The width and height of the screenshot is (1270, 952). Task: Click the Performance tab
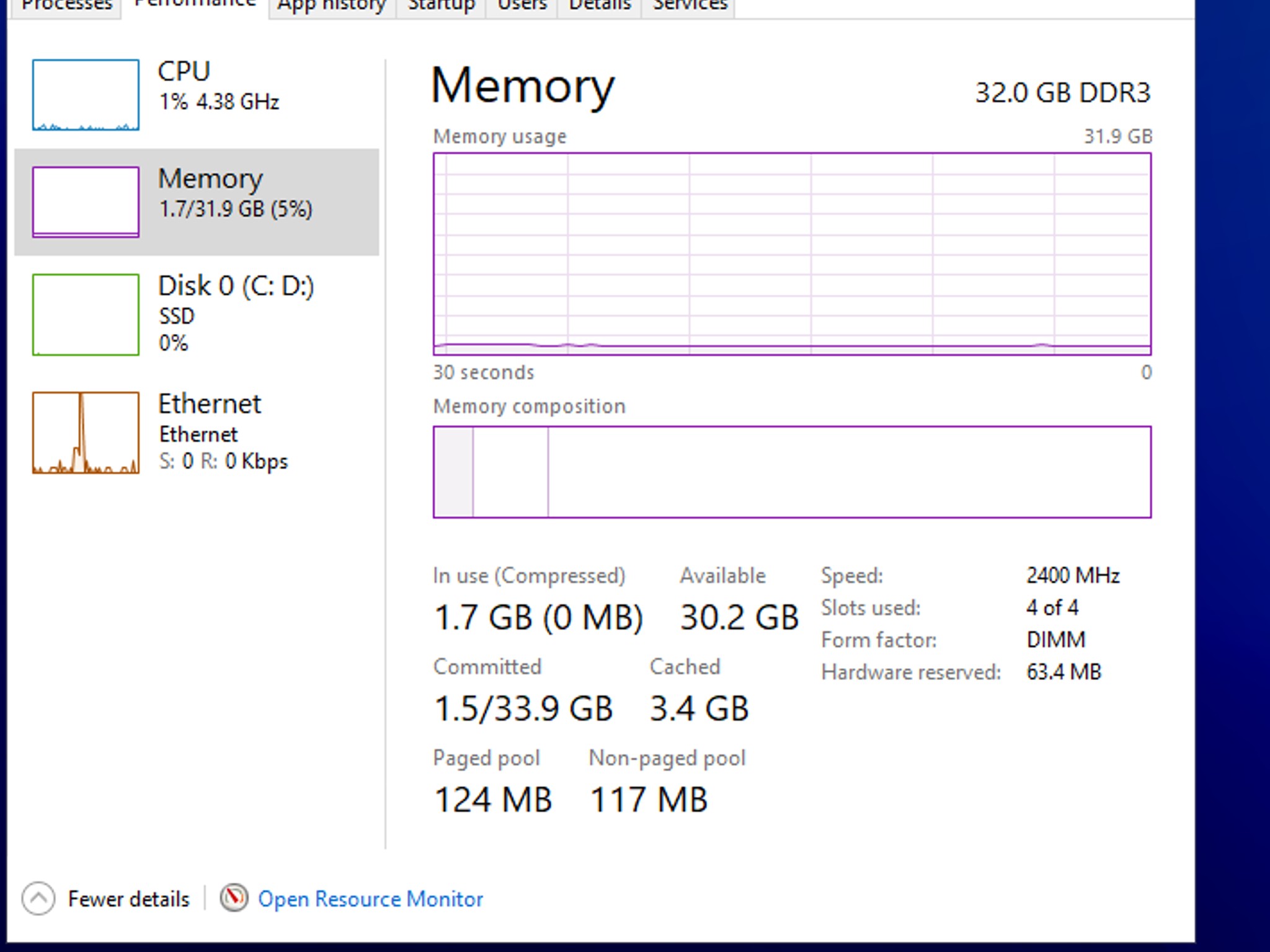tap(195, 5)
